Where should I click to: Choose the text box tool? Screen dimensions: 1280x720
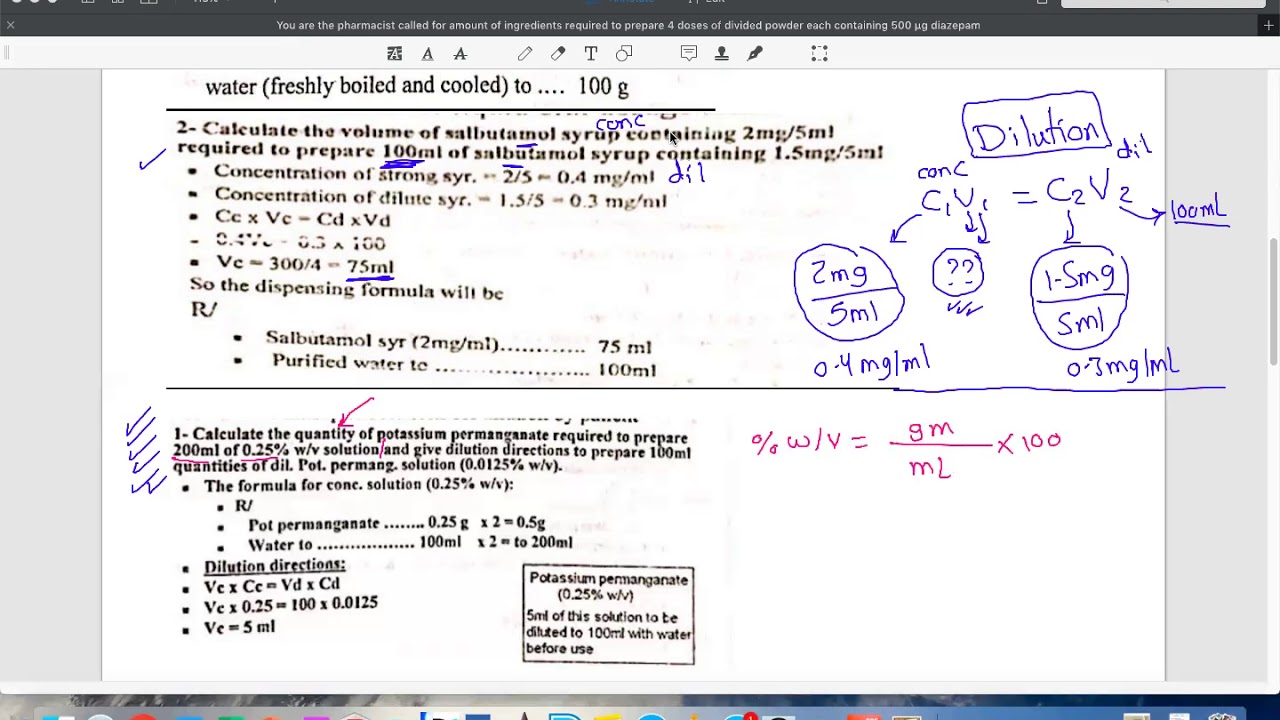(591, 54)
